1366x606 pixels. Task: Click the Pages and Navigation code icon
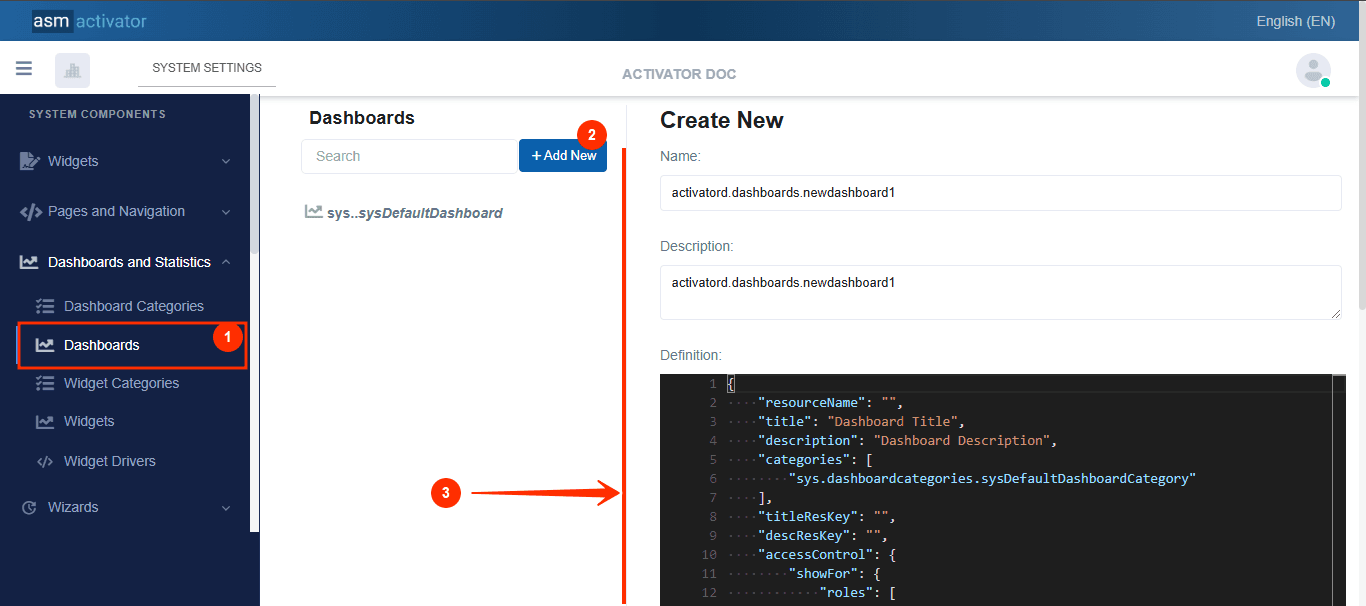(30, 212)
